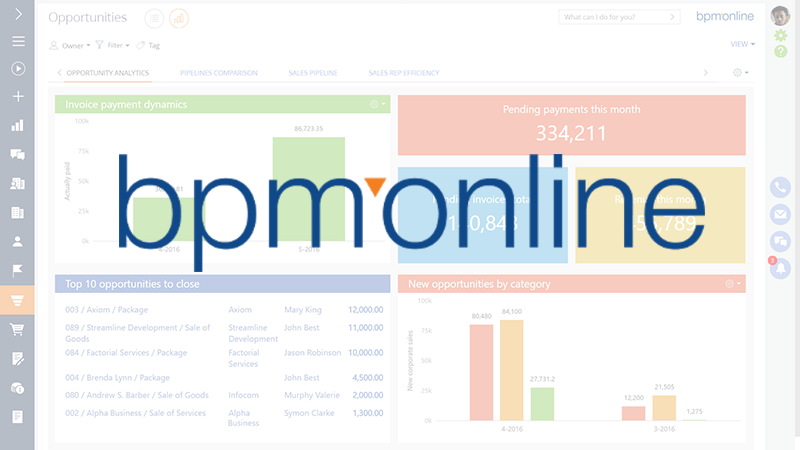Switch to list view toggle
800x450 pixels.
click(x=154, y=17)
